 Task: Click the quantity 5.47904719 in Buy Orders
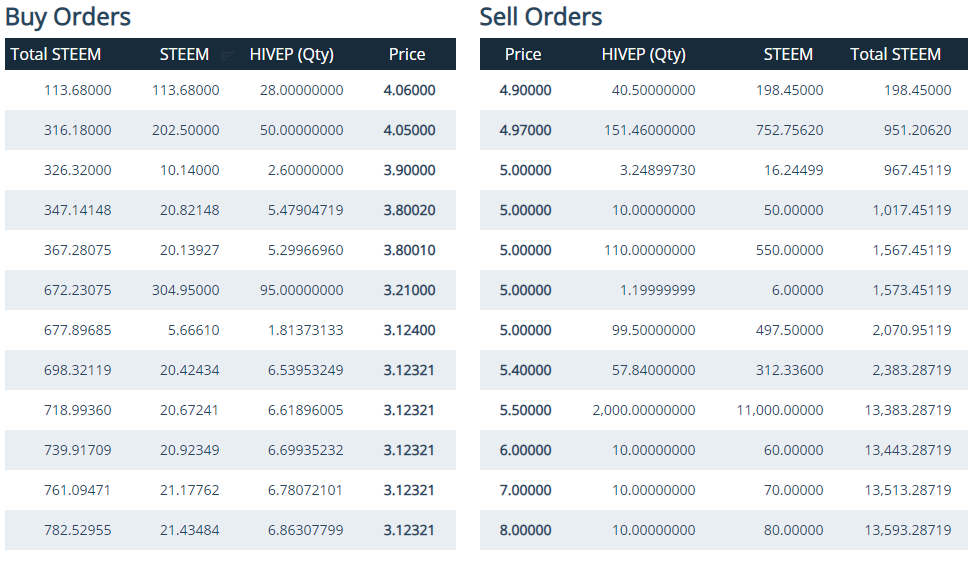coord(306,210)
